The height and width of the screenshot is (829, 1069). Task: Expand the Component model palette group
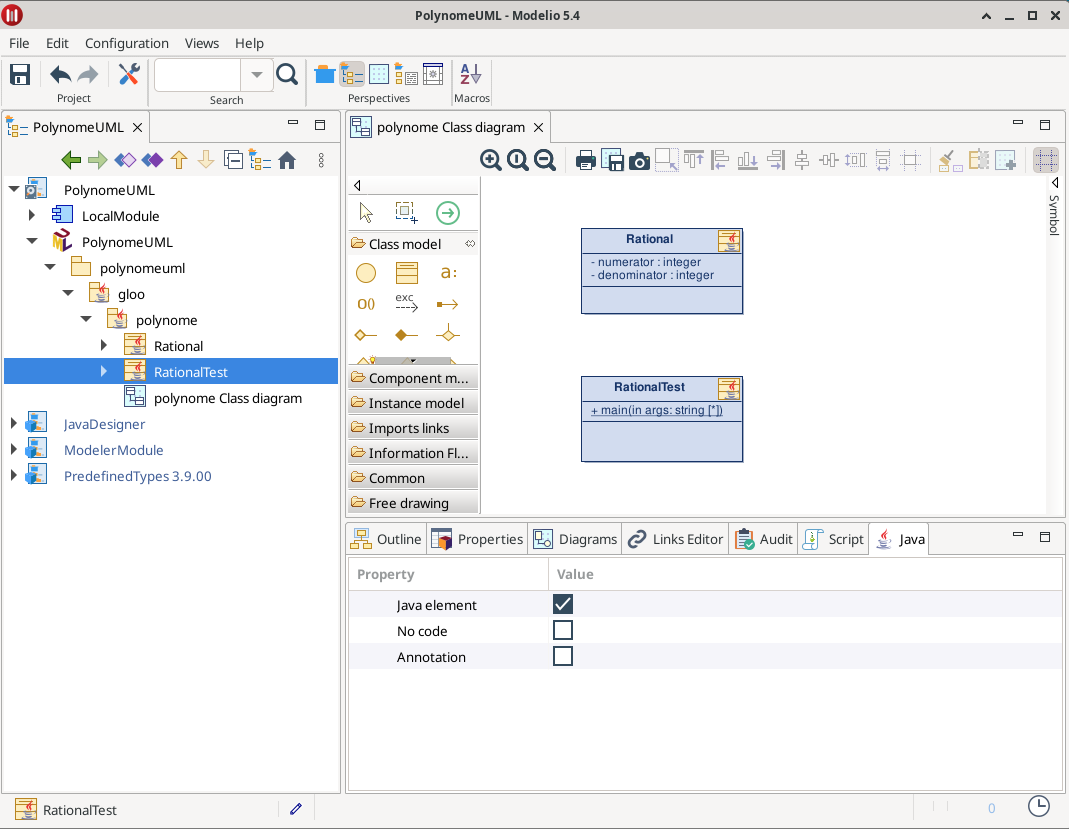tap(413, 378)
